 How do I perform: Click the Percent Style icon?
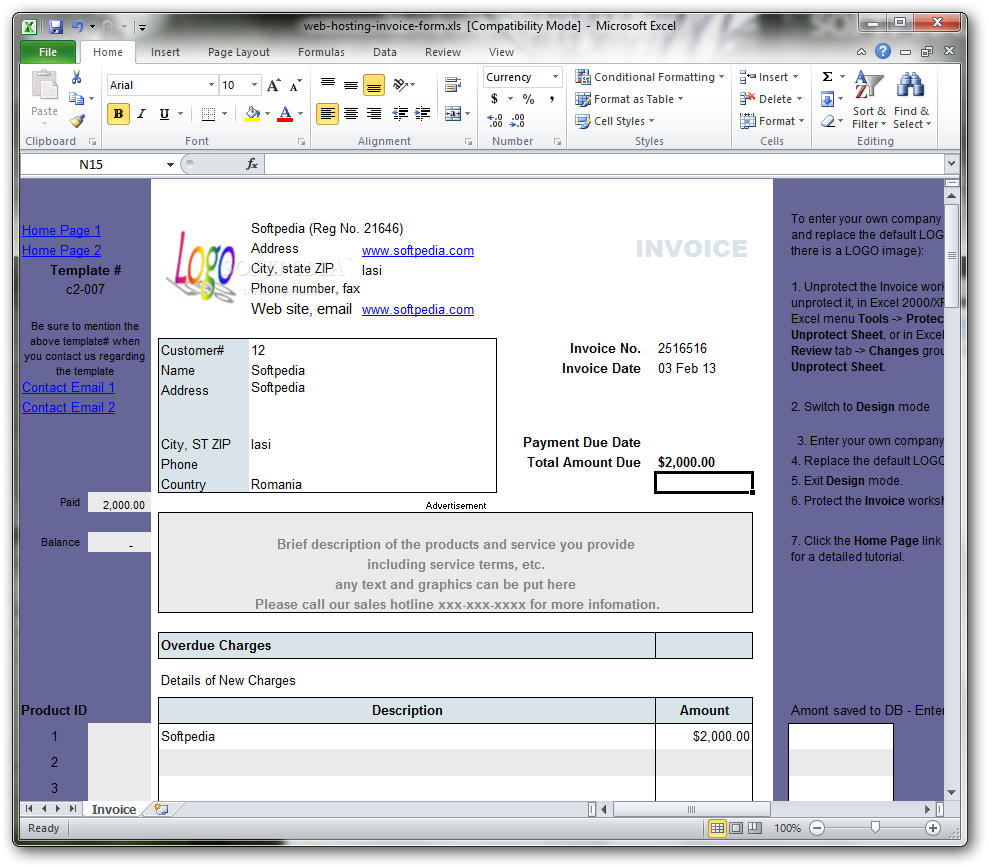528,99
